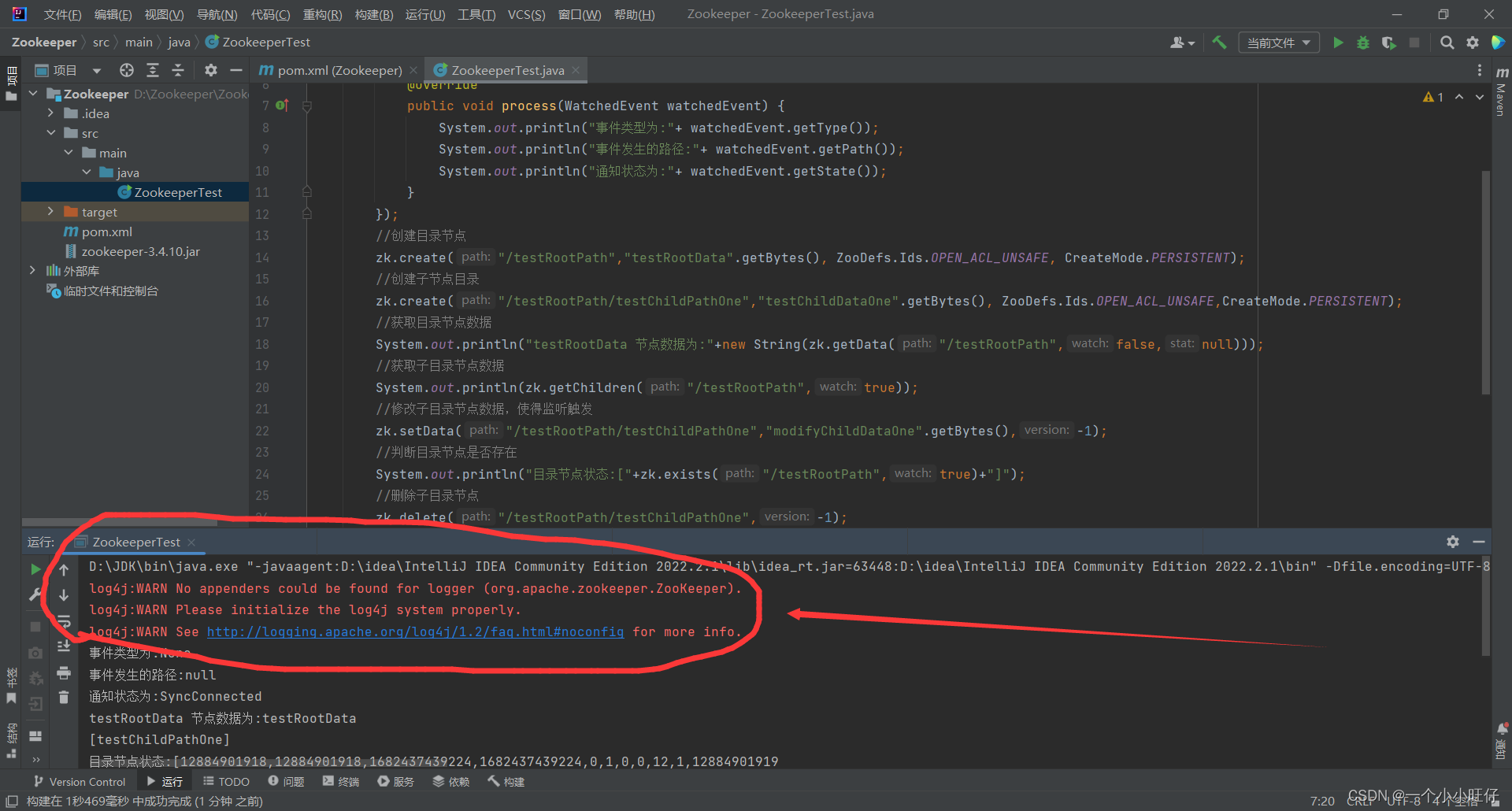Stop the running process in run panel
The height and width of the screenshot is (811, 1512).
[35, 626]
